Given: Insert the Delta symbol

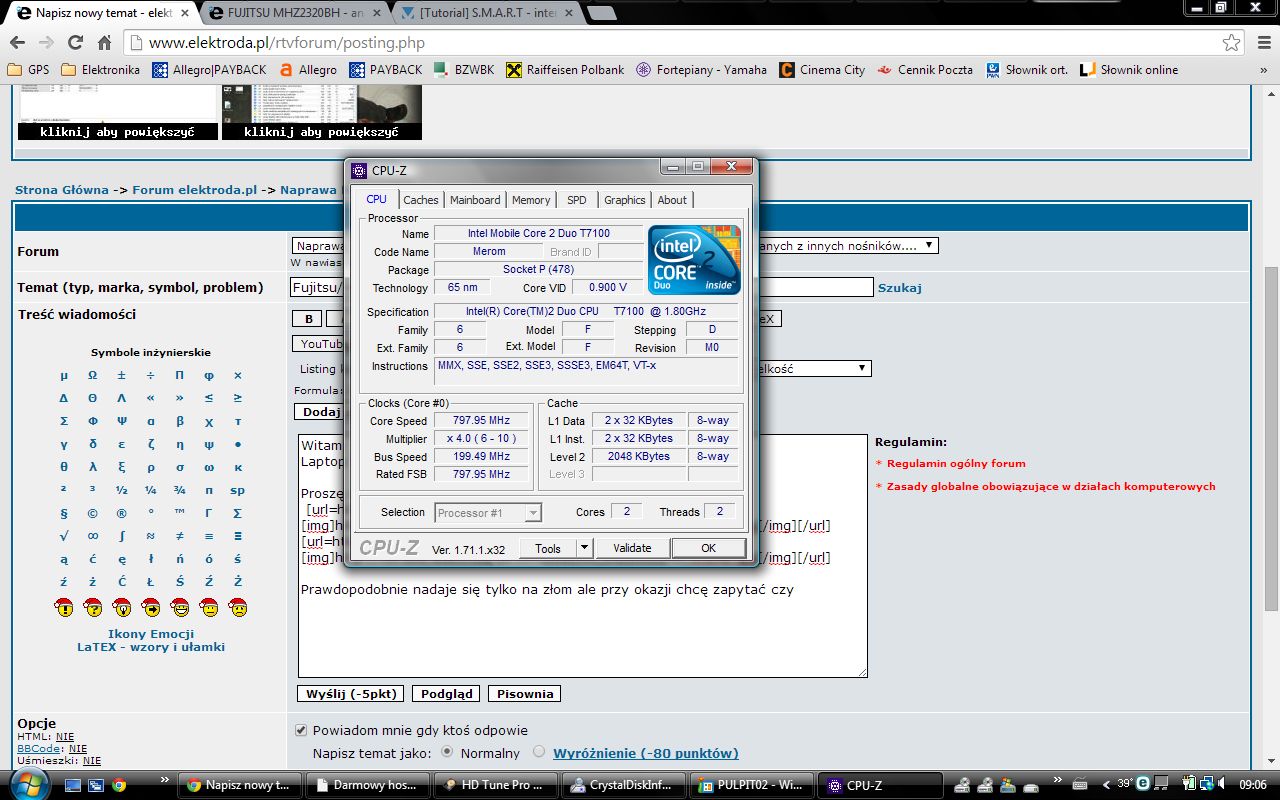Looking at the screenshot, I should [64, 398].
